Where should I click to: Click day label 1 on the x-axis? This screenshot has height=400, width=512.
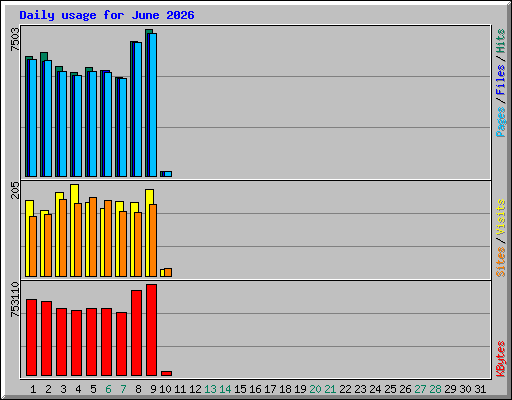pyautogui.click(x=33, y=389)
